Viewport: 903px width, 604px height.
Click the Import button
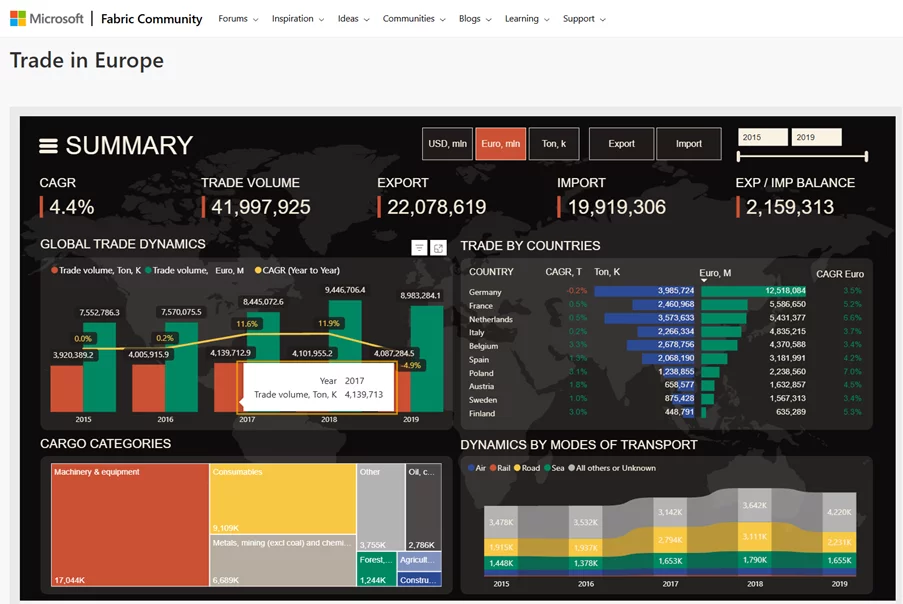689,144
